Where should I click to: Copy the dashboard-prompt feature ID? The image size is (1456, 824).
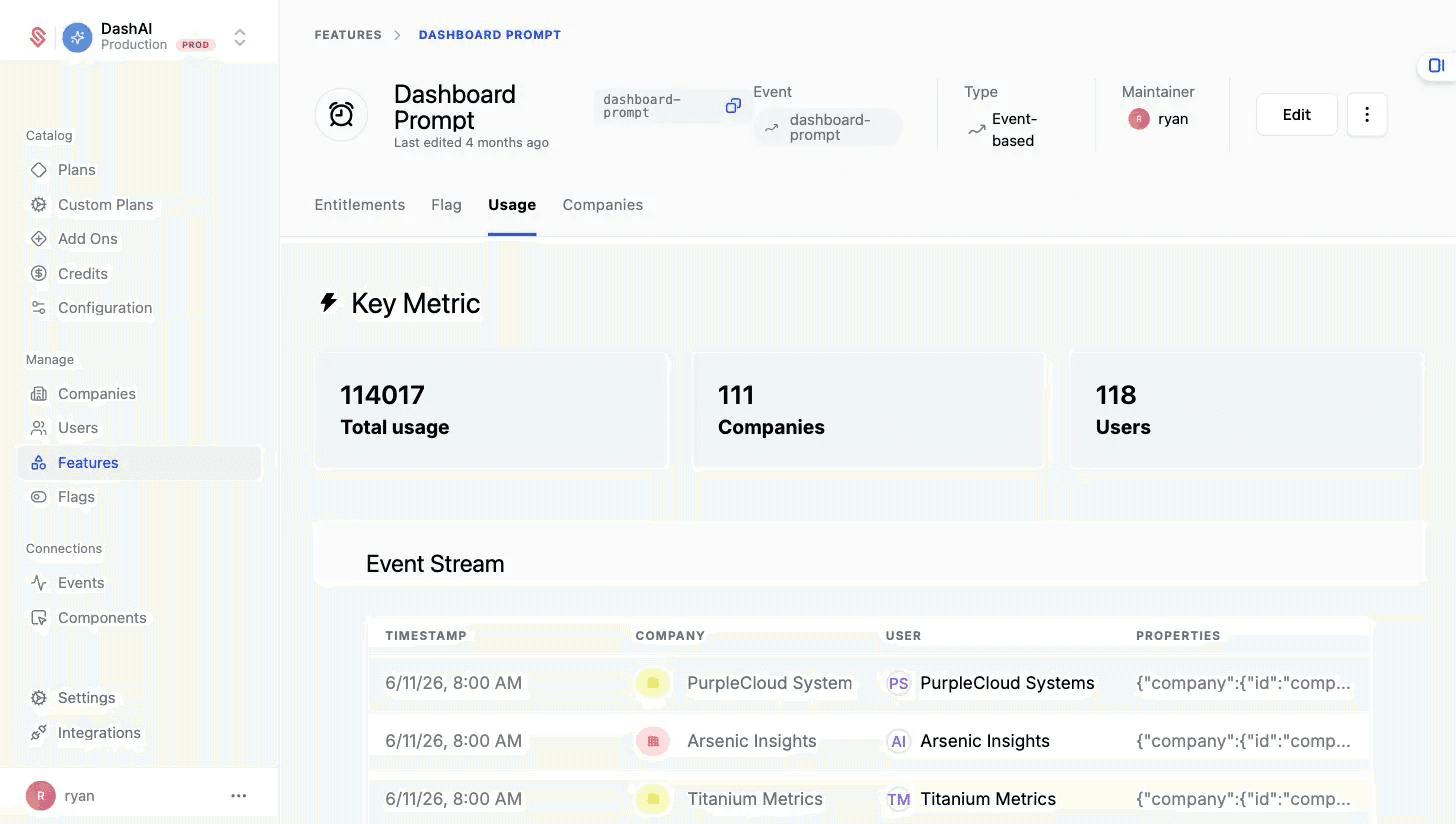coord(733,106)
